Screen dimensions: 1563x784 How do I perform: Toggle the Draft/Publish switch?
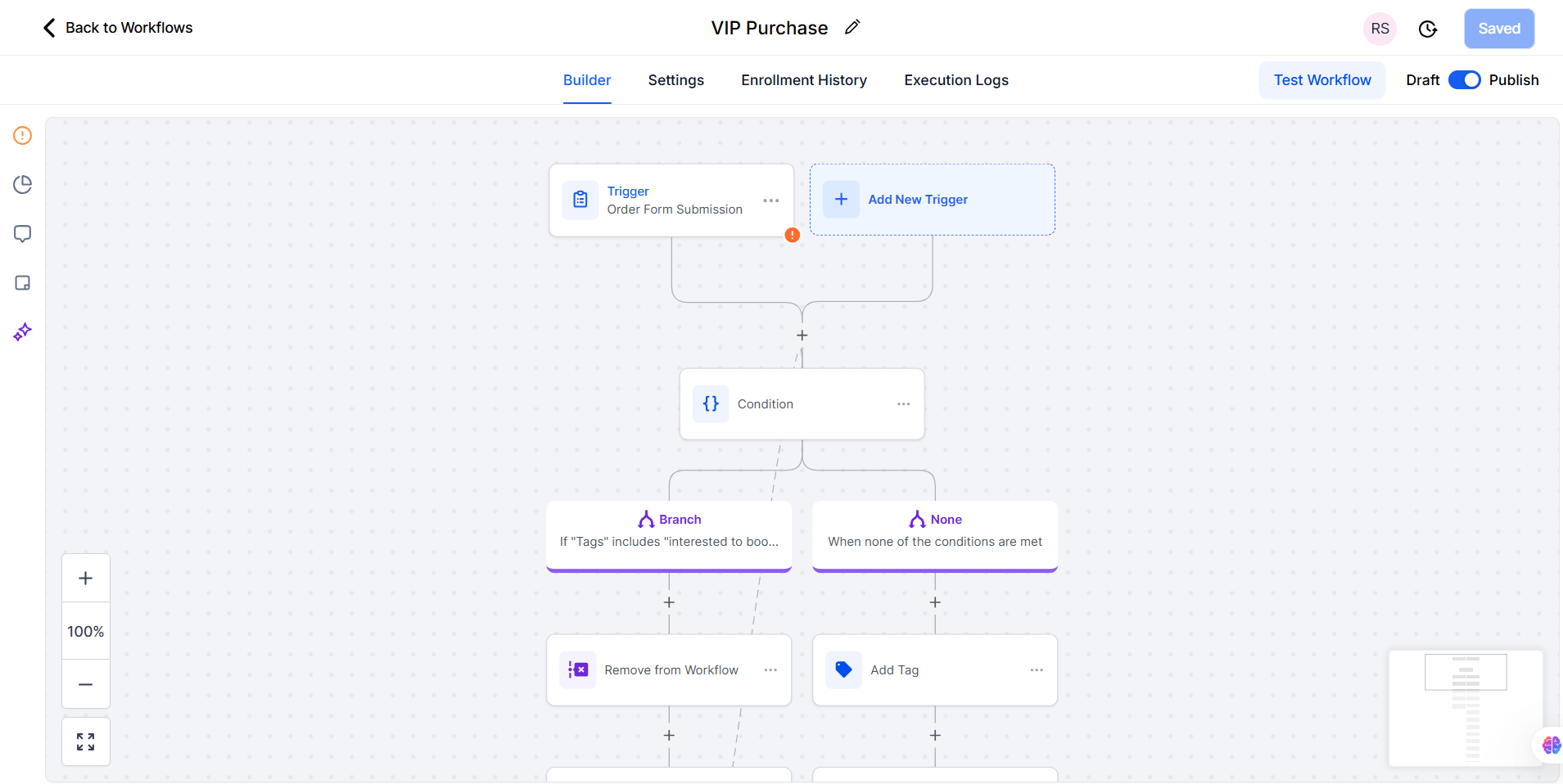[x=1464, y=80]
